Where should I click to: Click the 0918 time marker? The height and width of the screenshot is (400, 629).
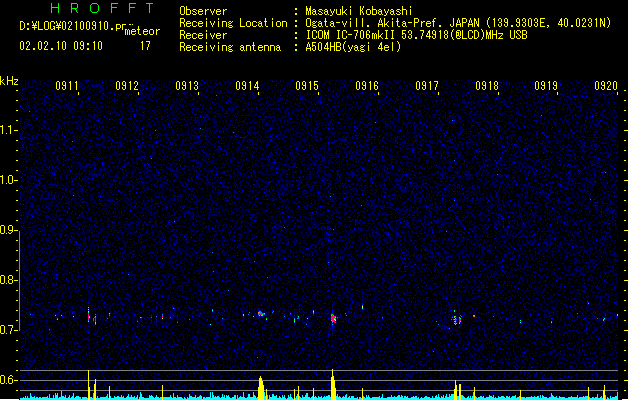pos(487,86)
